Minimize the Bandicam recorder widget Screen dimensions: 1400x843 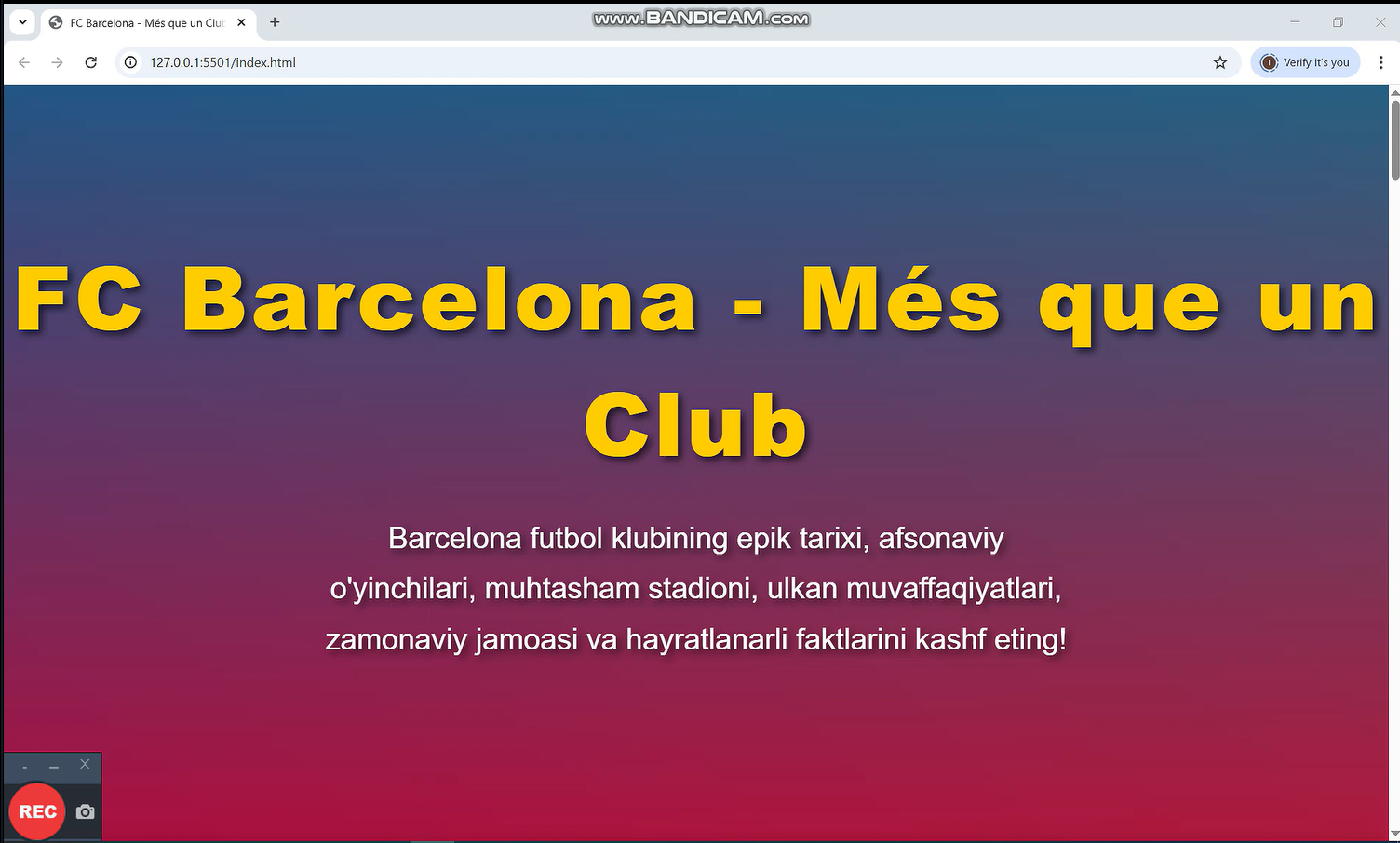click(54, 765)
